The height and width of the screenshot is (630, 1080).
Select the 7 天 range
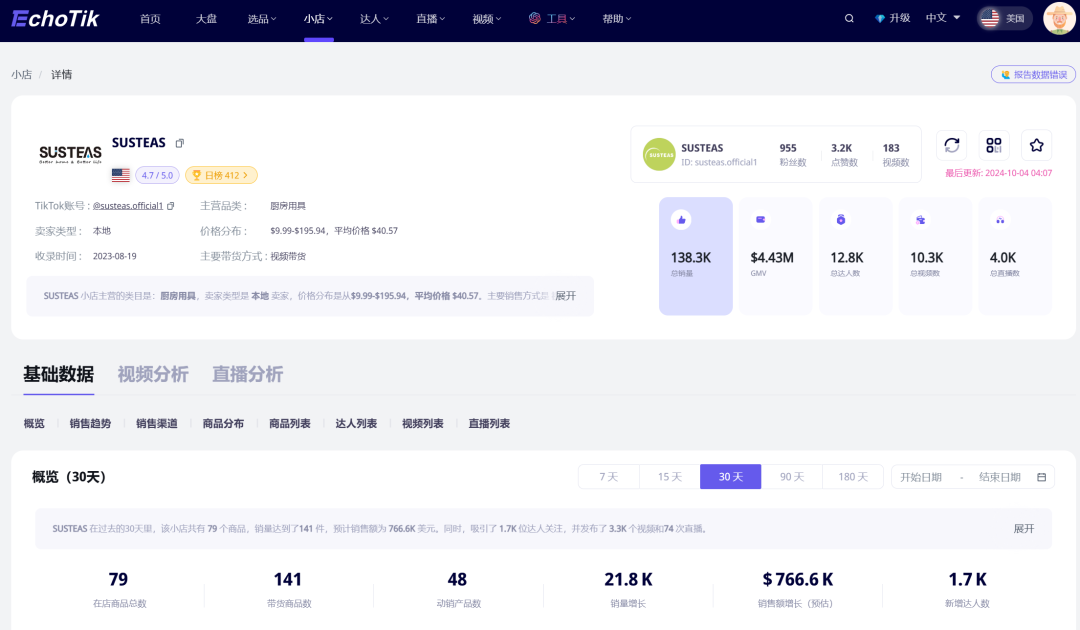point(609,476)
